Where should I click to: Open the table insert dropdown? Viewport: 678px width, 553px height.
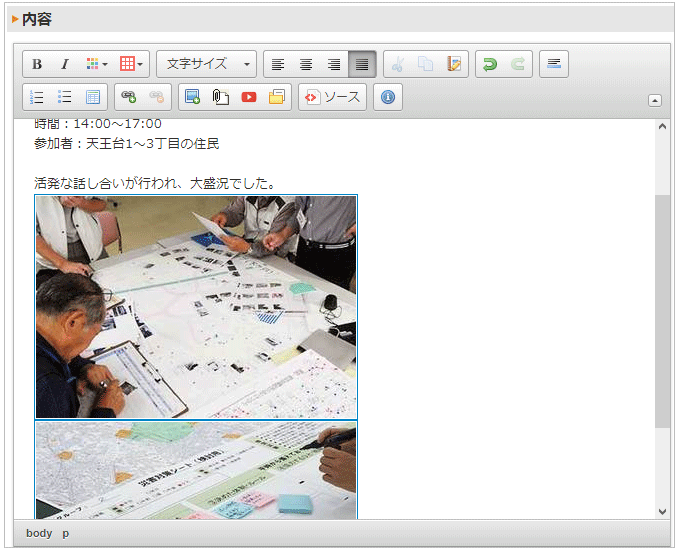131,64
